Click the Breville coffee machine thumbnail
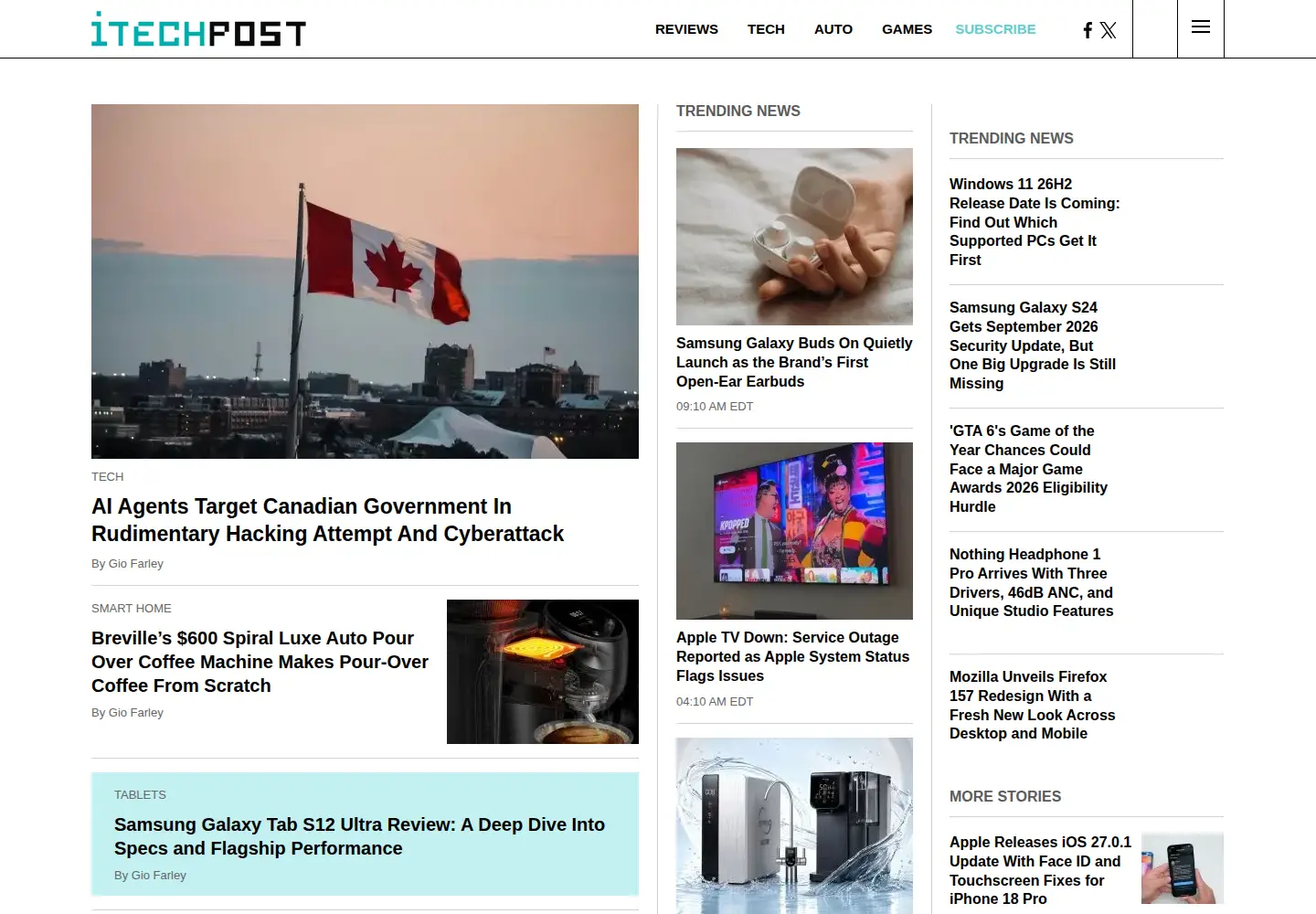Screen dimensions: 1316x914 click(x=543, y=672)
